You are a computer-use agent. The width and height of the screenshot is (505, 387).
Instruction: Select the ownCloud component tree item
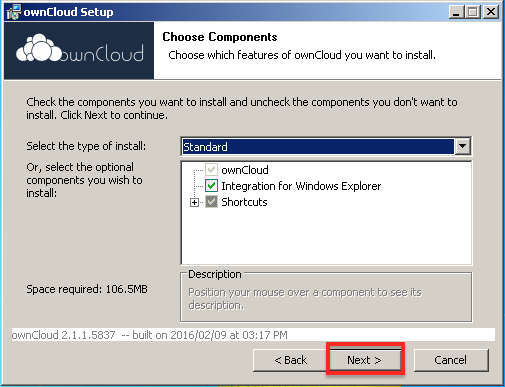coord(245,170)
